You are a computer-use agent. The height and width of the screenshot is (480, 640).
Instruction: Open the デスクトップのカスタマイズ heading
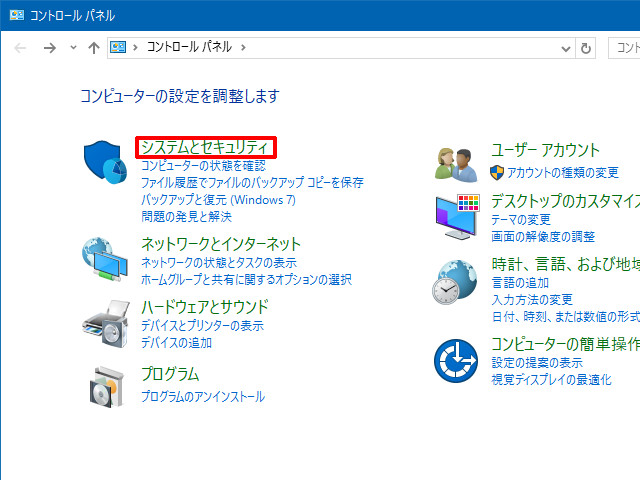pyautogui.click(x=566, y=201)
